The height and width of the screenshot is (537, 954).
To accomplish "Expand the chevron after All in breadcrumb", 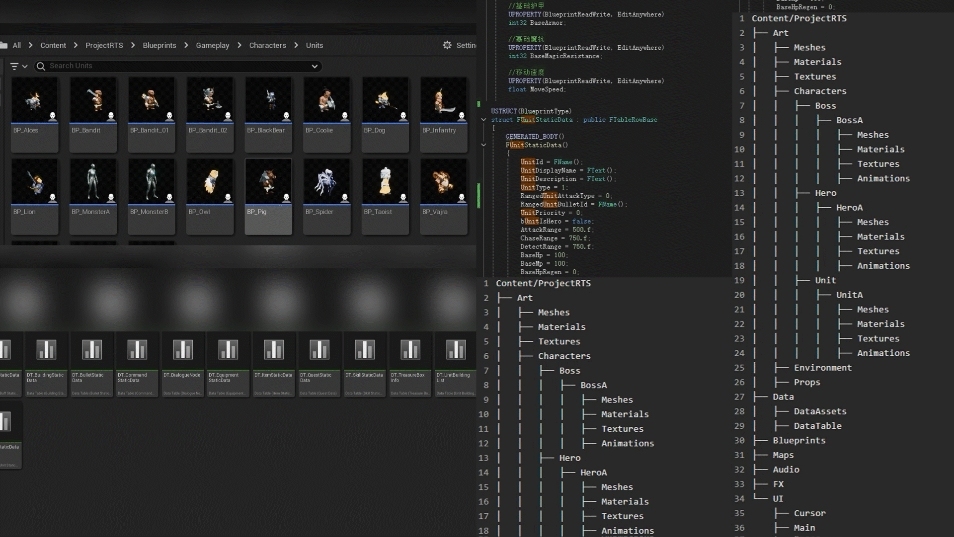I will click(x=30, y=45).
